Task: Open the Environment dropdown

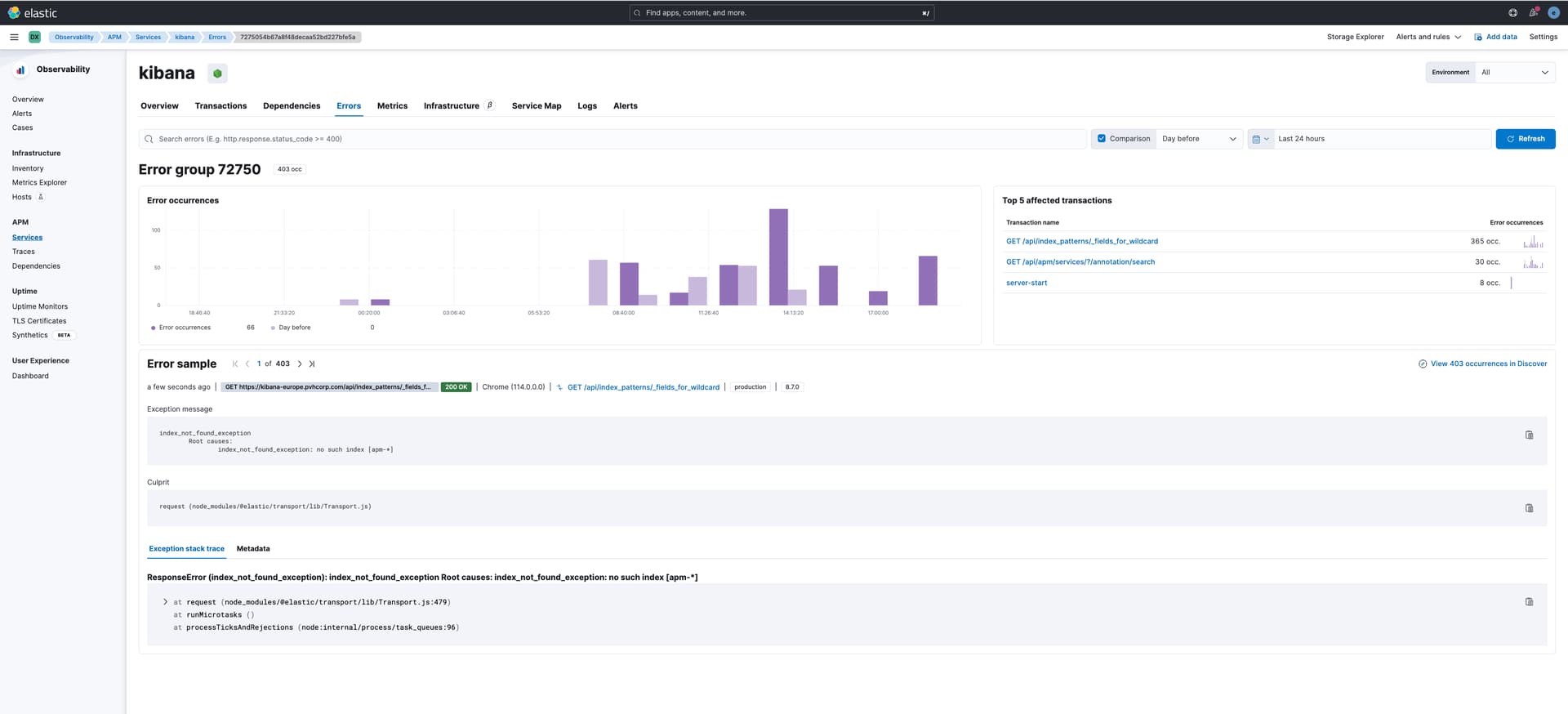Action: (1515, 73)
